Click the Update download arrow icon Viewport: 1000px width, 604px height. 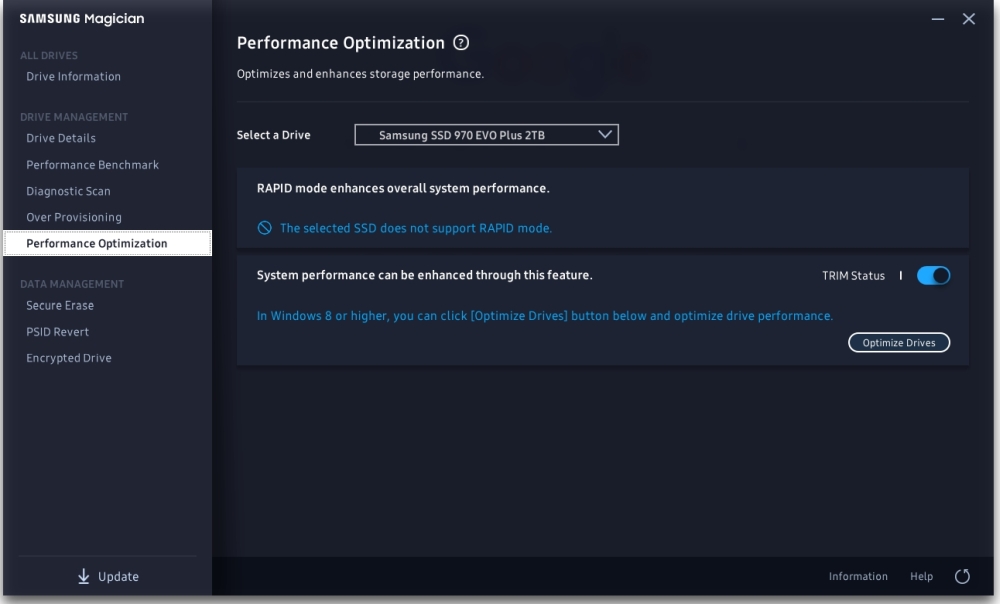(x=84, y=576)
